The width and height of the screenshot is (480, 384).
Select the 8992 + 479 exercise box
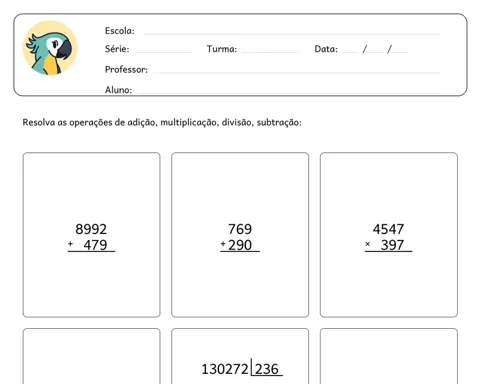[92, 235]
